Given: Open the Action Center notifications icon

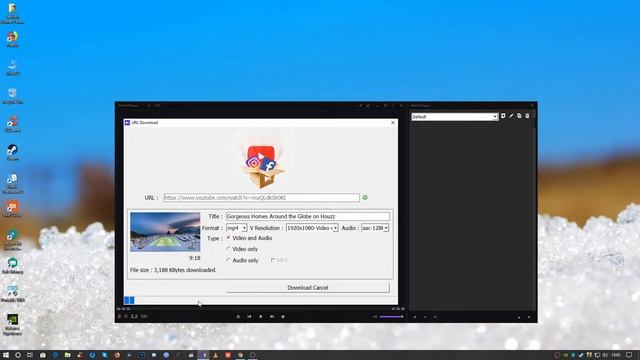Looking at the screenshot, I should coord(629,355).
